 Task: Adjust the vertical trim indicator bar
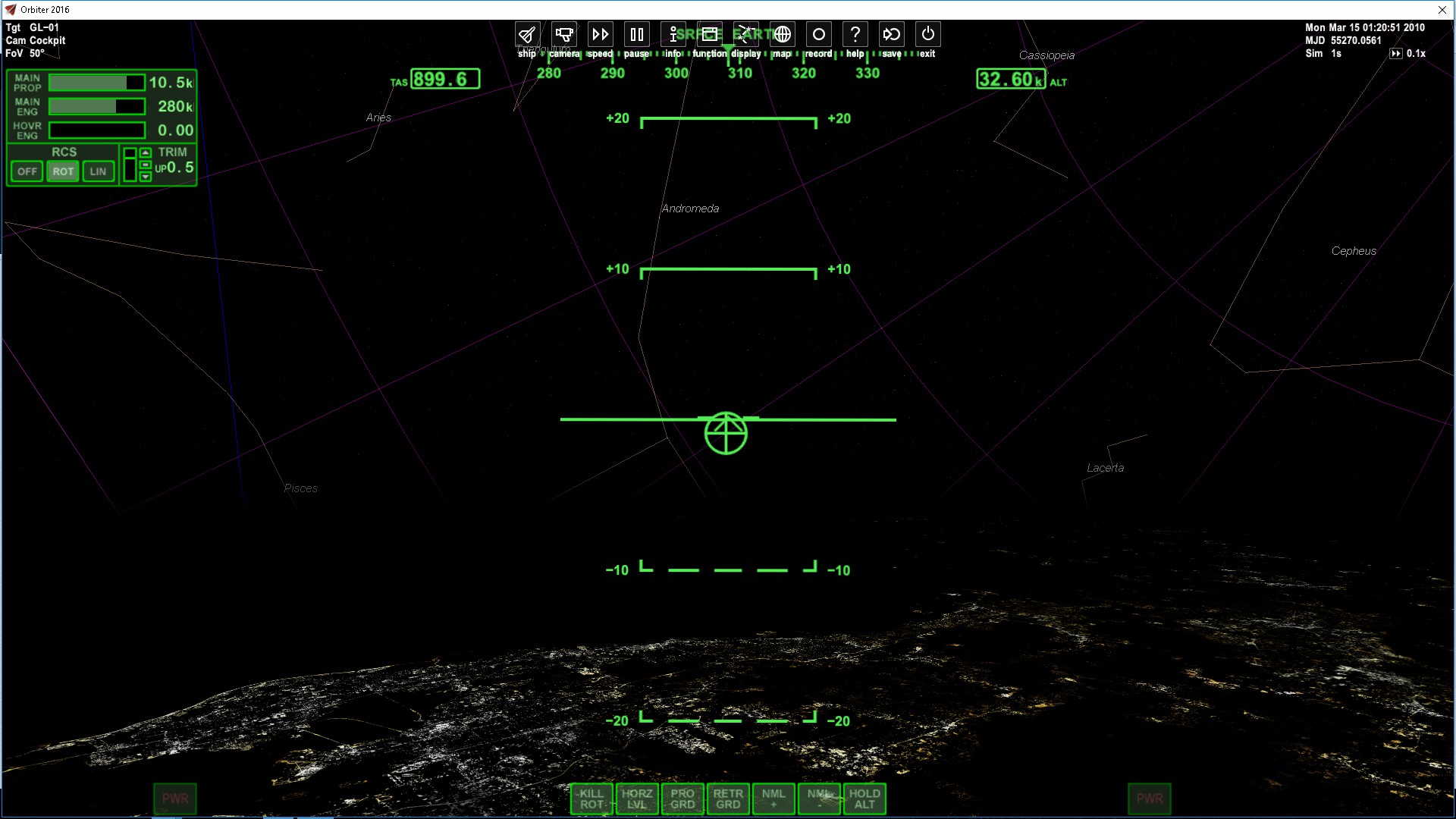coord(130,165)
